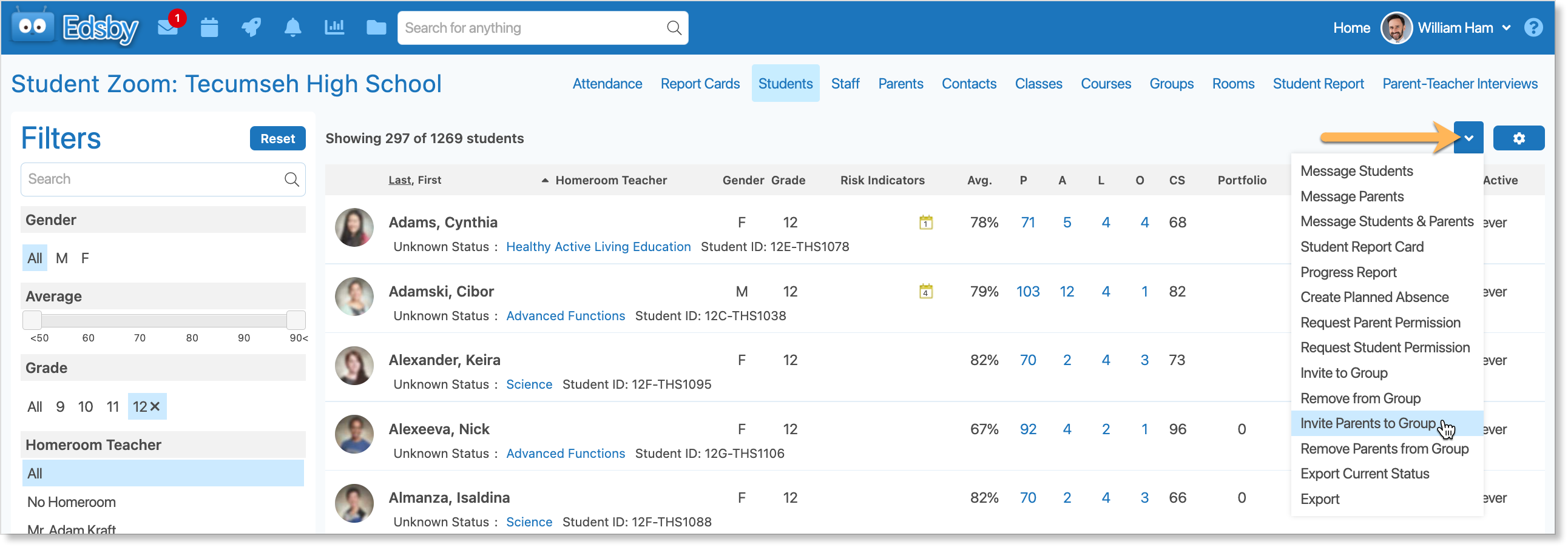Switch to the Attendance tab

(x=607, y=83)
